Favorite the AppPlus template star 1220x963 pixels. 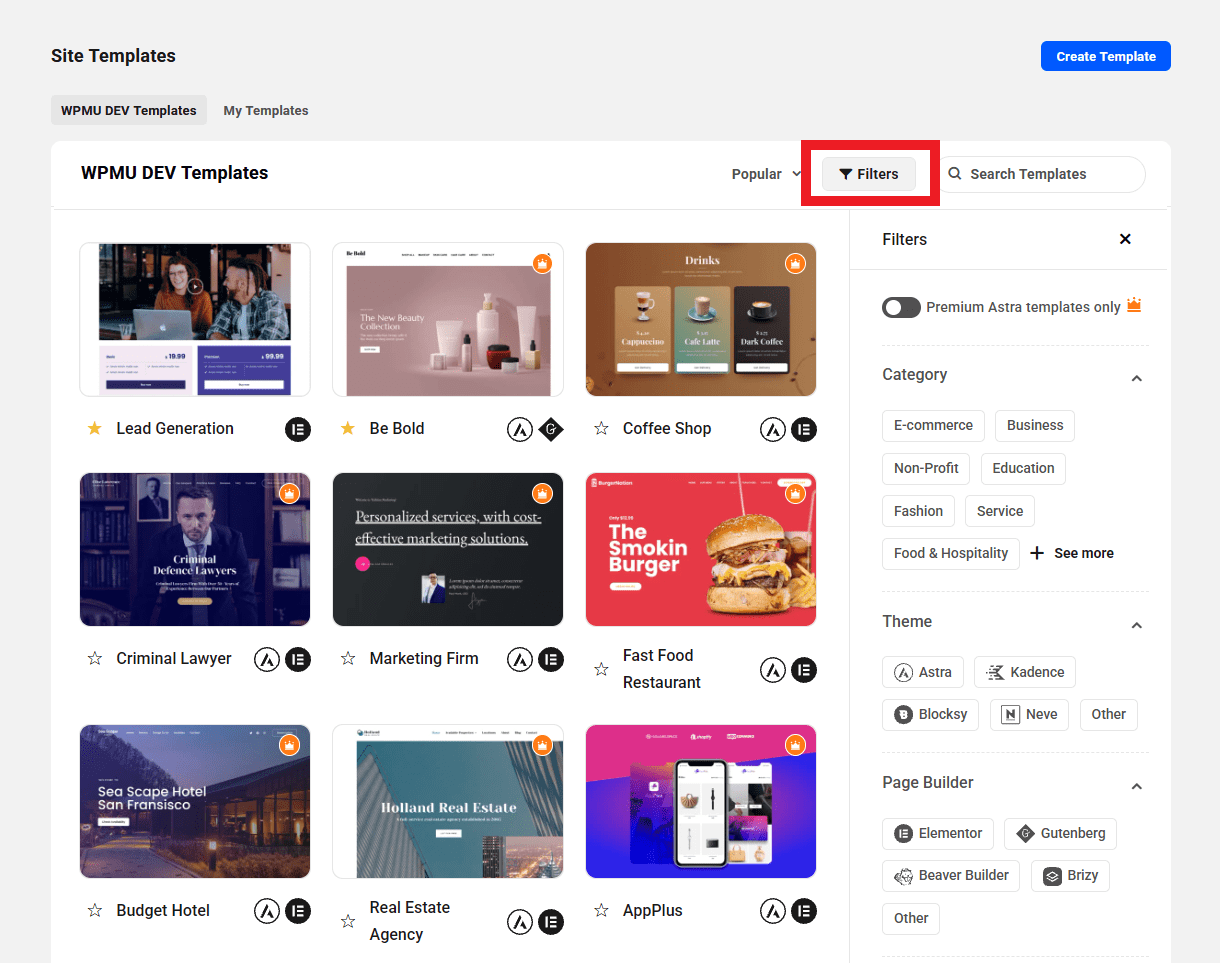pos(601,910)
